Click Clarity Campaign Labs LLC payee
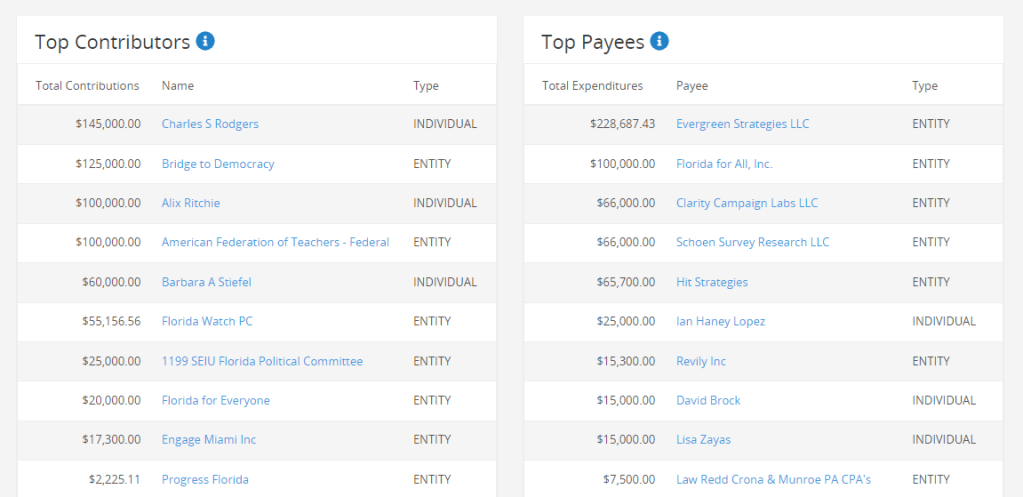 click(747, 203)
